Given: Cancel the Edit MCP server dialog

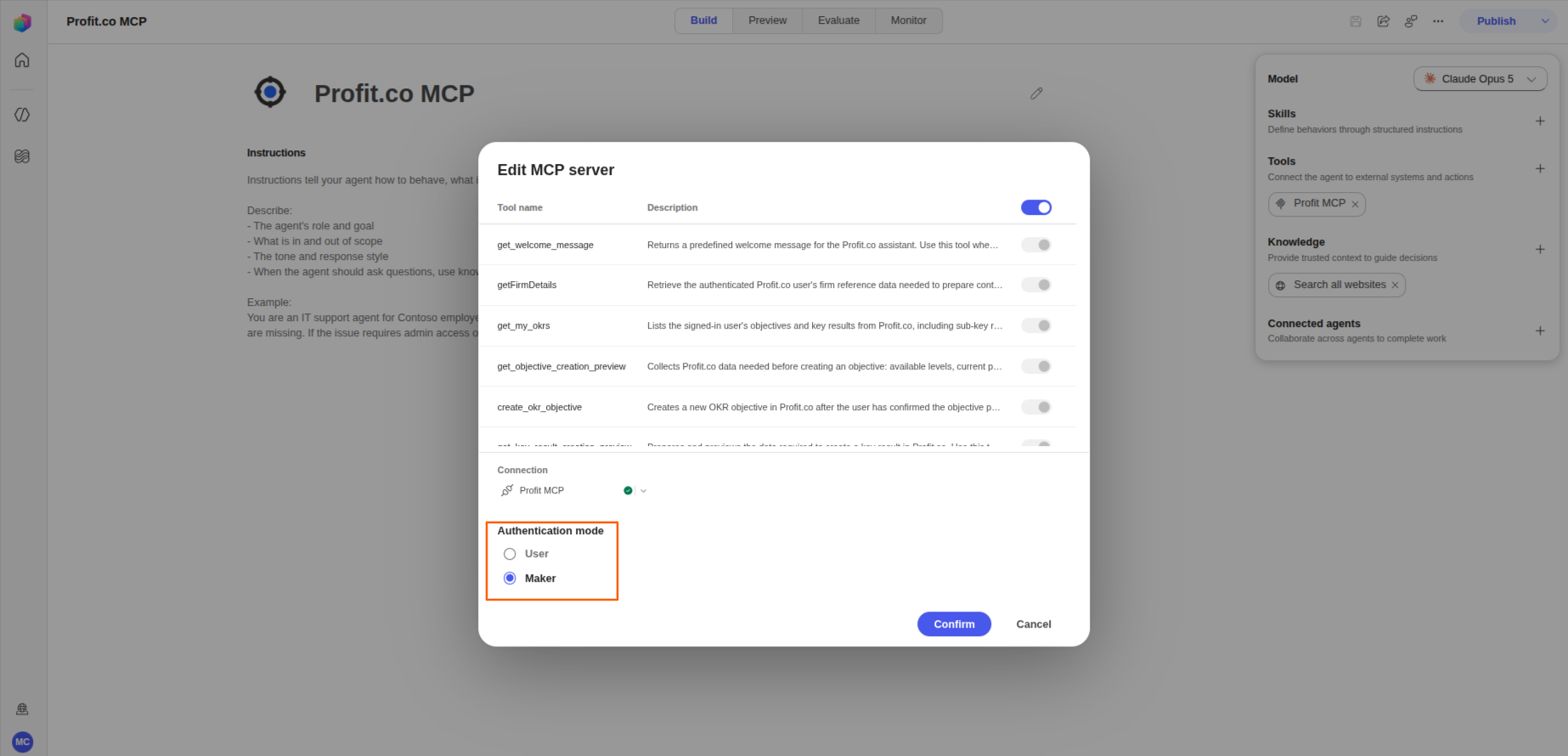Looking at the screenshot, I should click(x=1034, y=624).
